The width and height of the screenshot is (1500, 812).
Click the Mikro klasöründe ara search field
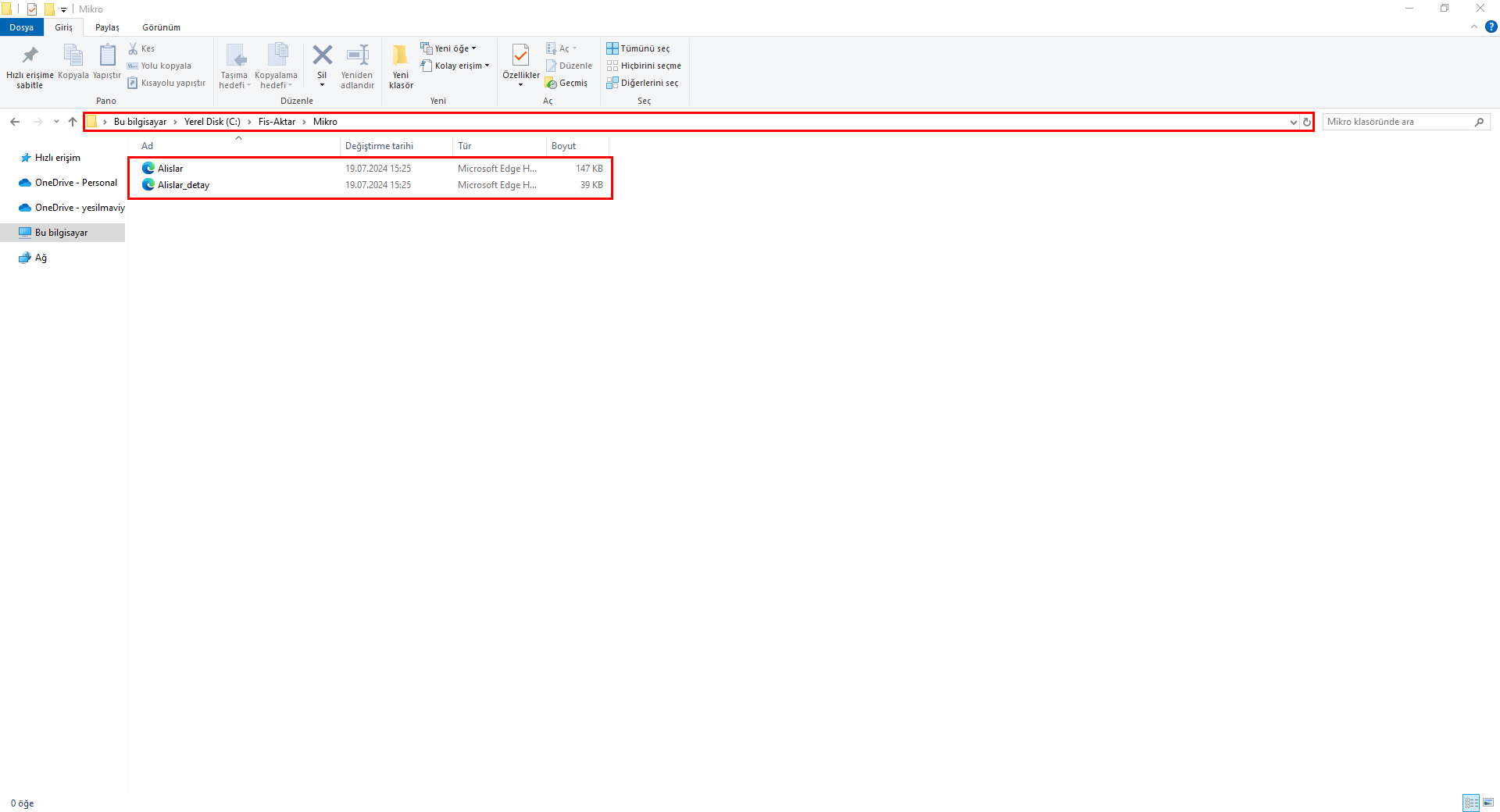1397,122
